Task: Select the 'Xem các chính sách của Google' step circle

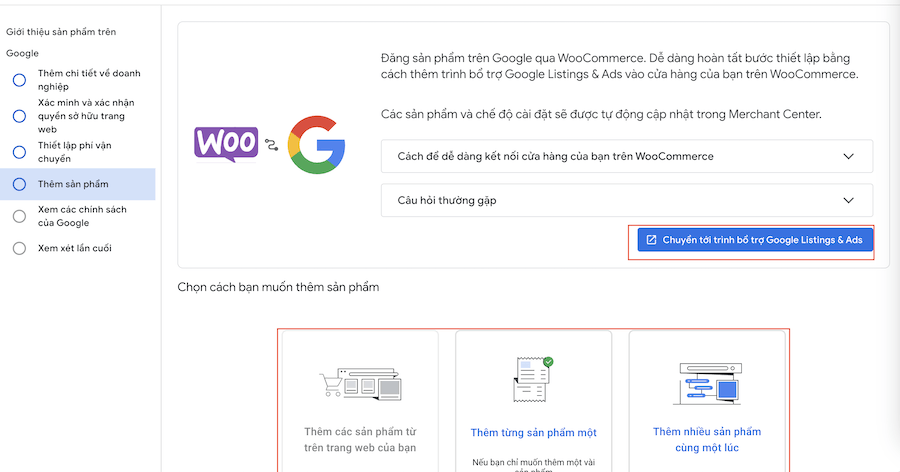Action: coord(20,216)
